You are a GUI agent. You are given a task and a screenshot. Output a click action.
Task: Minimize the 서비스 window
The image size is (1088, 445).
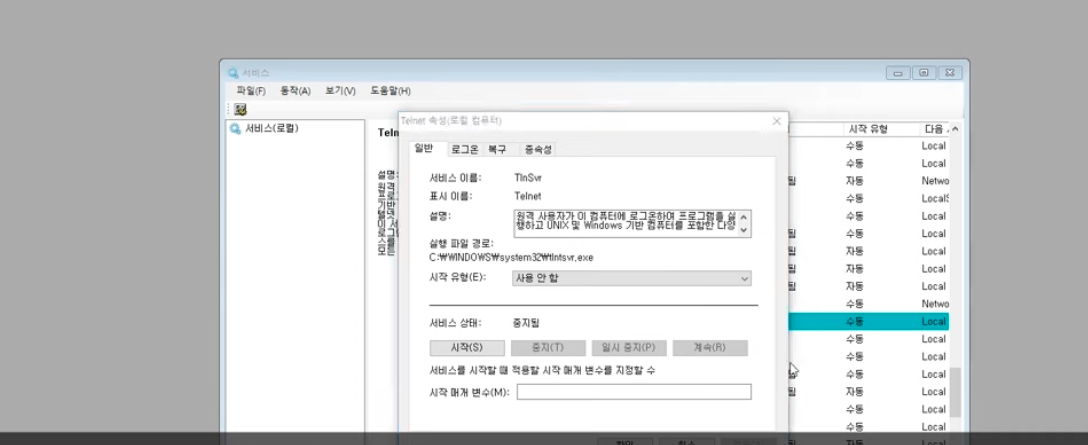click(898, 73)
